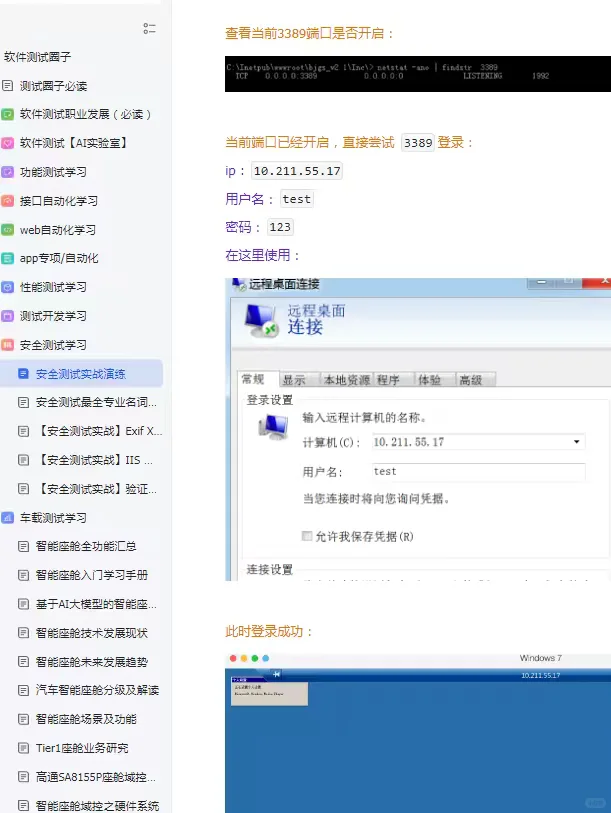Image resolution: width=611 pixels, height=813 pixels.
Task: Switch to the 程序 tab
Action: [x=393, y=380]
